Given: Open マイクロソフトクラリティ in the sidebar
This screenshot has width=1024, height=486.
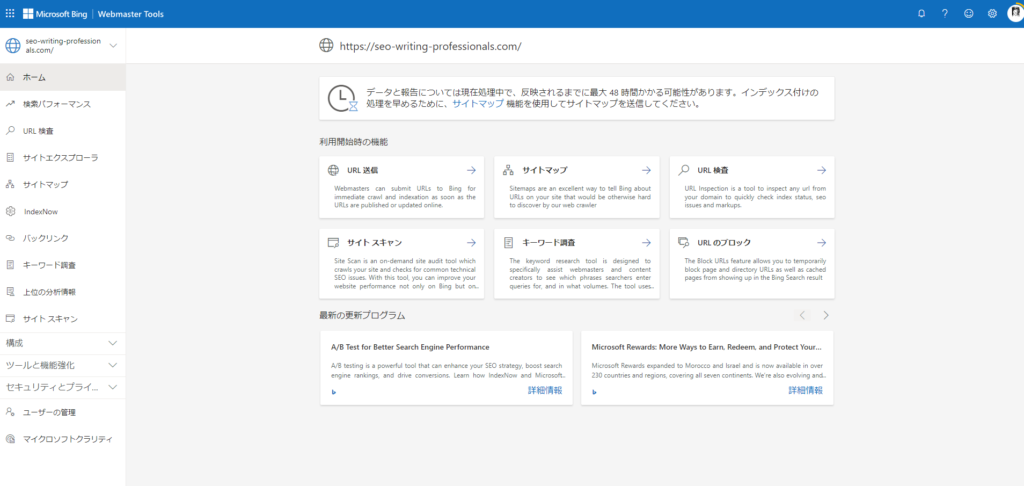Looking at the screenshot, I should pyautogui.click(x=63, y=439).
